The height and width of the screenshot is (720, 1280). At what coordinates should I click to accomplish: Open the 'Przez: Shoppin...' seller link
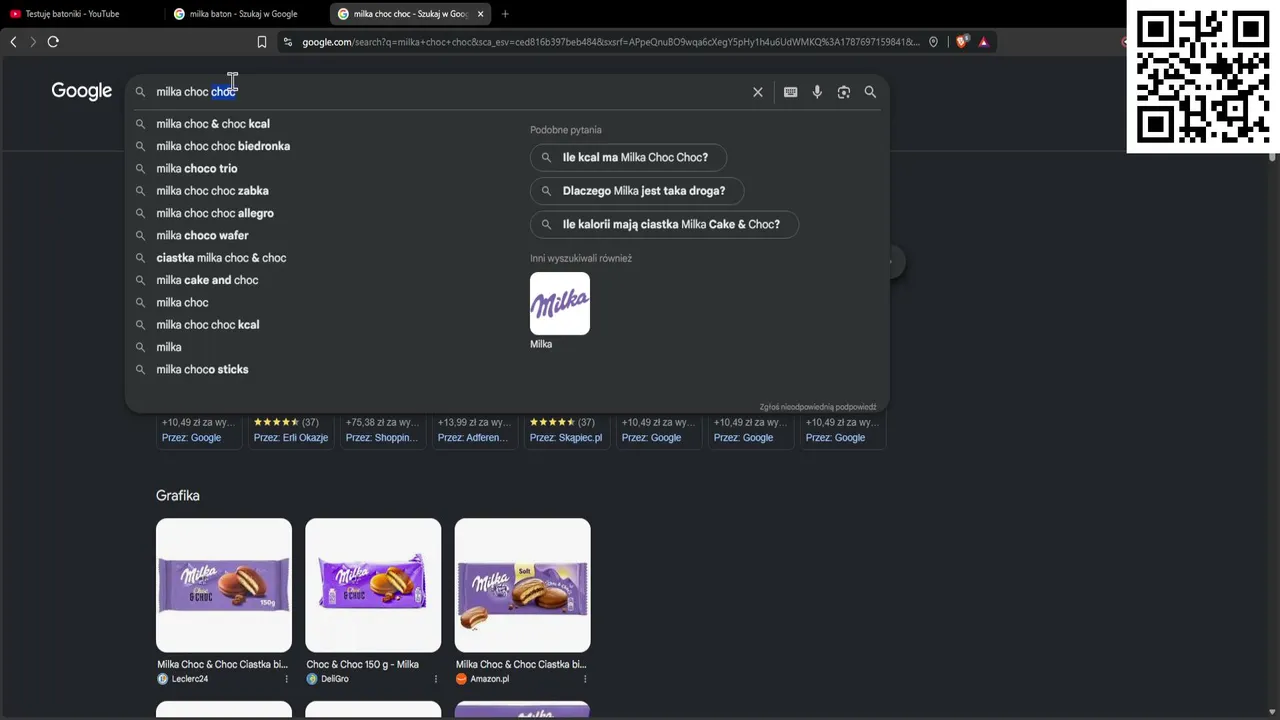pos(382,438)
